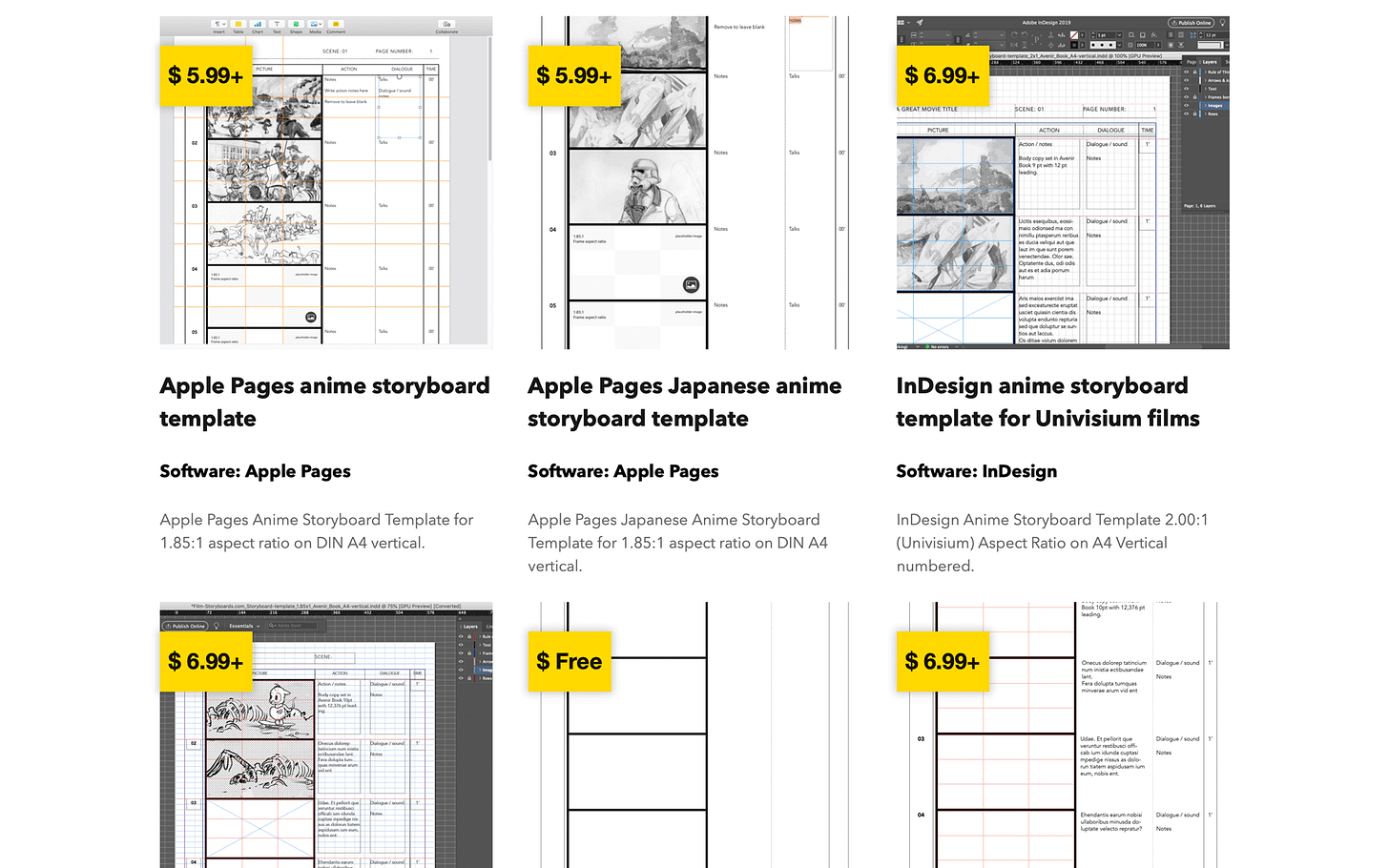Image resolution: width=1389 pixels, height=868 pixels.
Task: Open the free blank storyboard template thumbnail
Action: click(694, 734)
